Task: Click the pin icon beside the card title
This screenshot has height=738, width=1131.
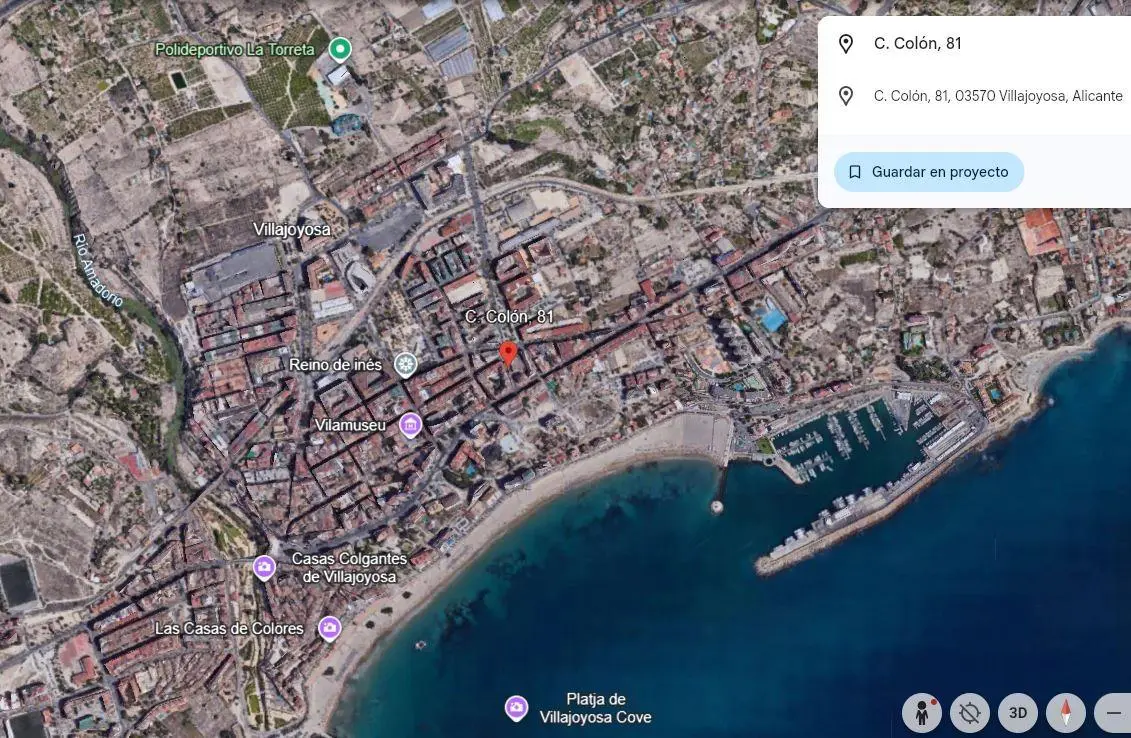Action: [x=846, y=44]
